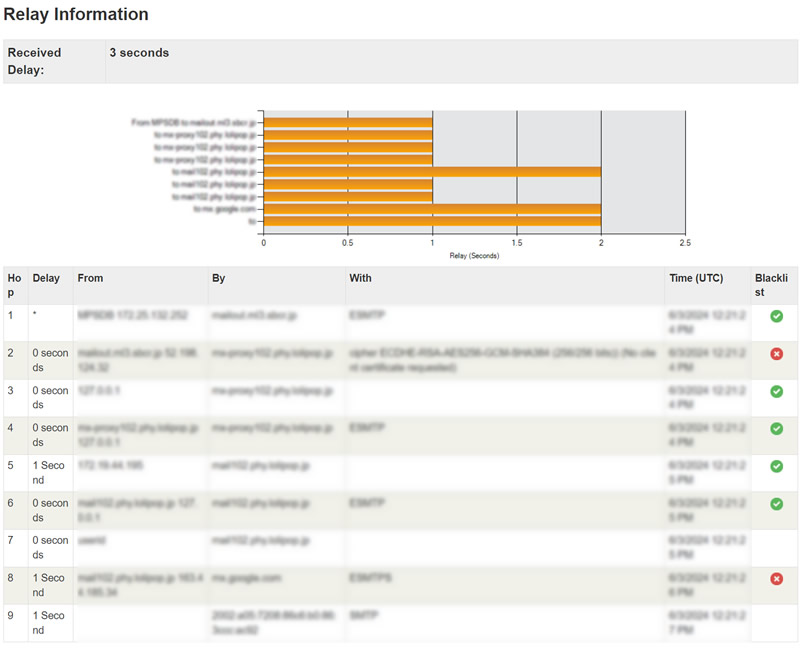Click hop 6's green blacklist status icon
The width and height of the screenshot is (800, 667).
click(x=776, y=503)
